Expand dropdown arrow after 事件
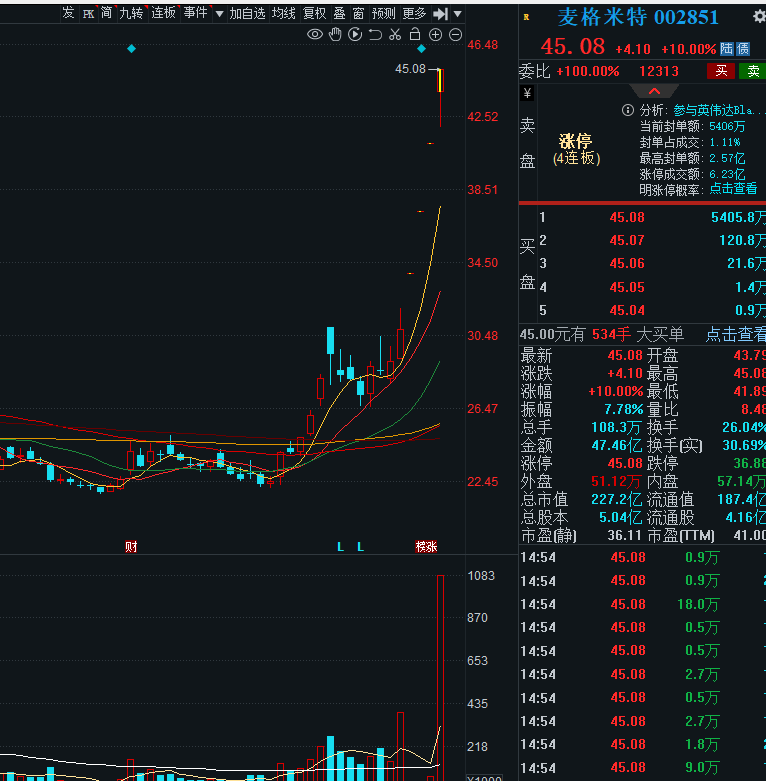The width and height of the screenshot is (766, 781). (217, 13)
